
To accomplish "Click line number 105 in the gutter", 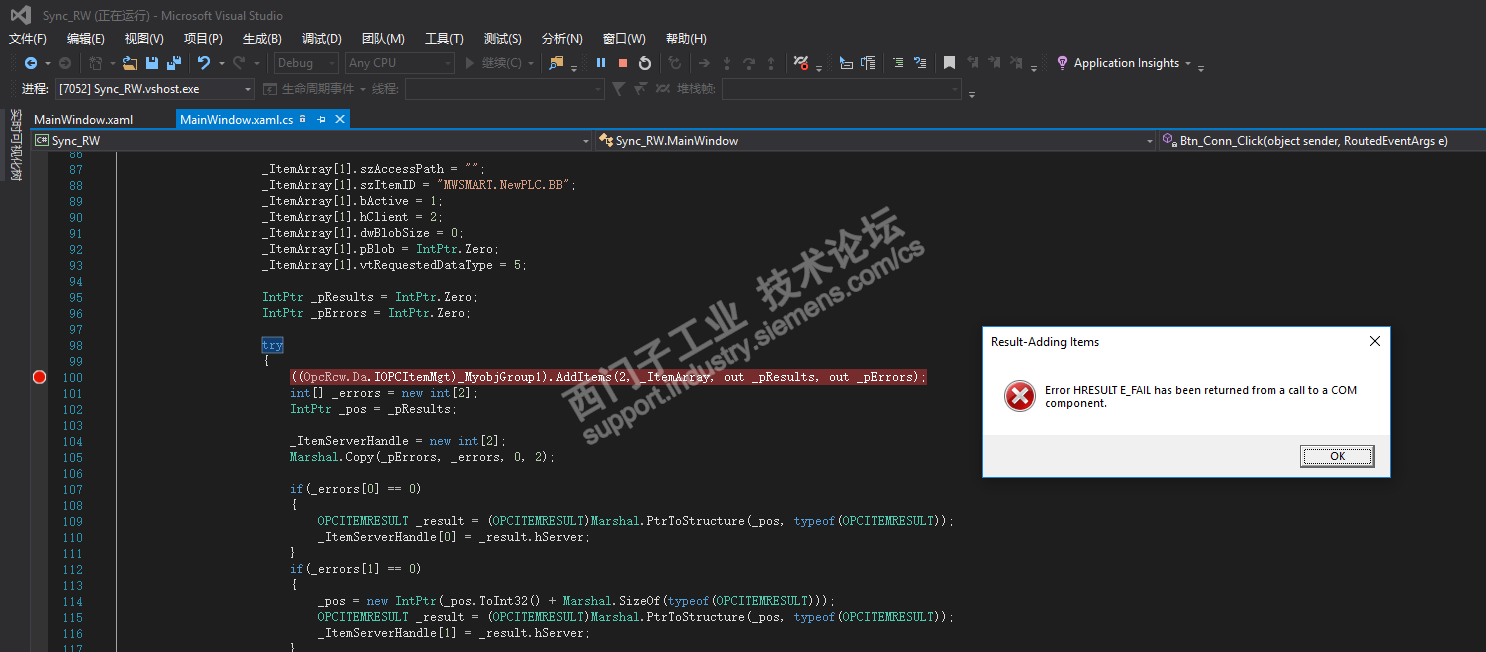I will click(x=72, y=457).
